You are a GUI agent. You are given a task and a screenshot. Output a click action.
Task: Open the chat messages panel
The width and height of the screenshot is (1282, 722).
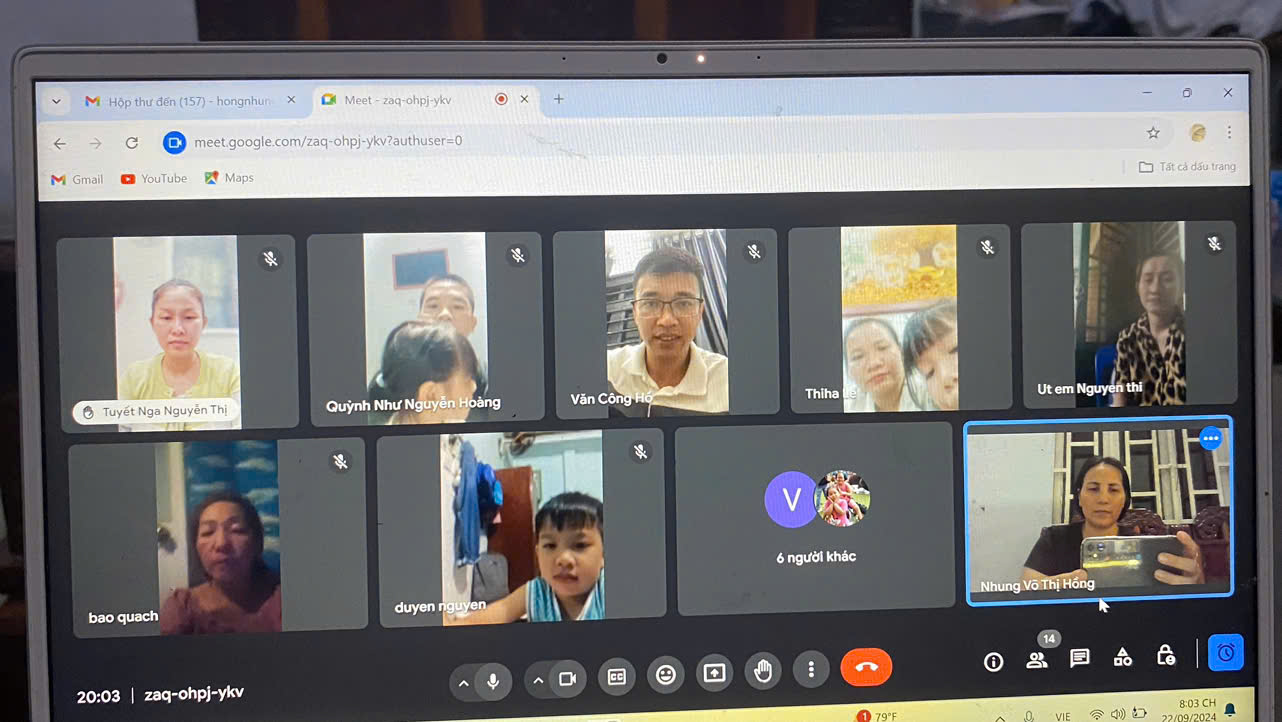click(1080, 658)
